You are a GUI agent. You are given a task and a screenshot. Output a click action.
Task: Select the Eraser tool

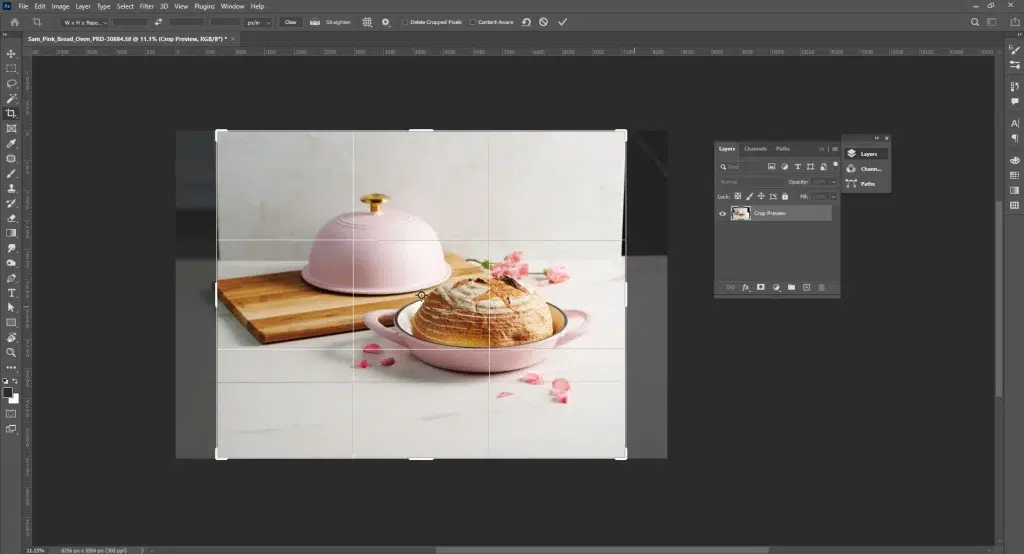click(11, 219)
